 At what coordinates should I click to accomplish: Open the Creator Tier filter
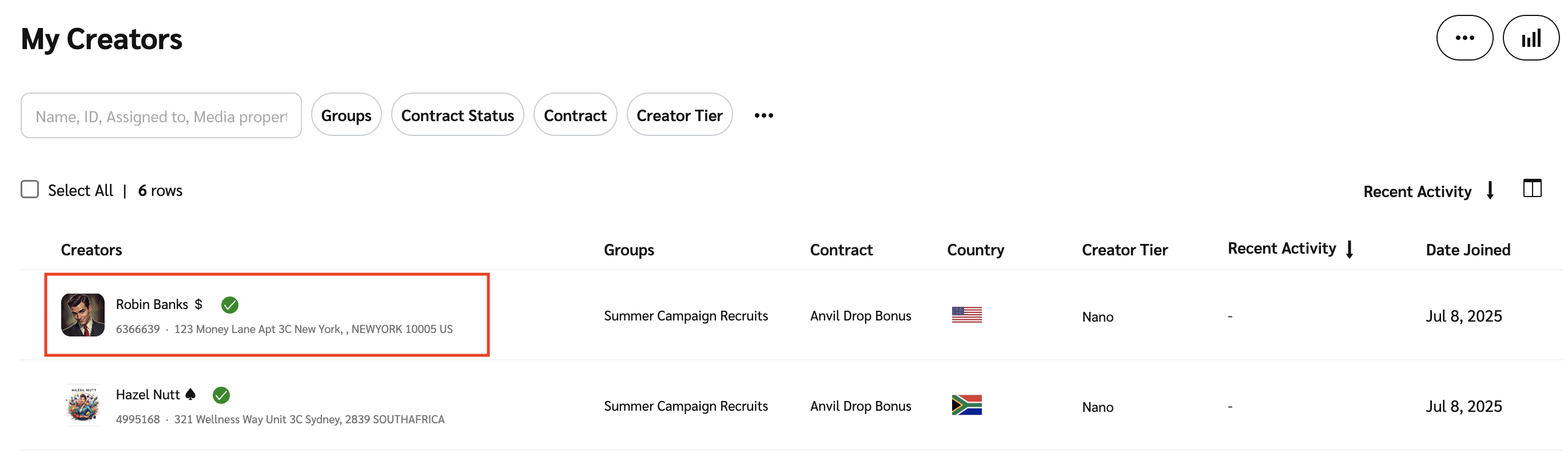(680, 114)
